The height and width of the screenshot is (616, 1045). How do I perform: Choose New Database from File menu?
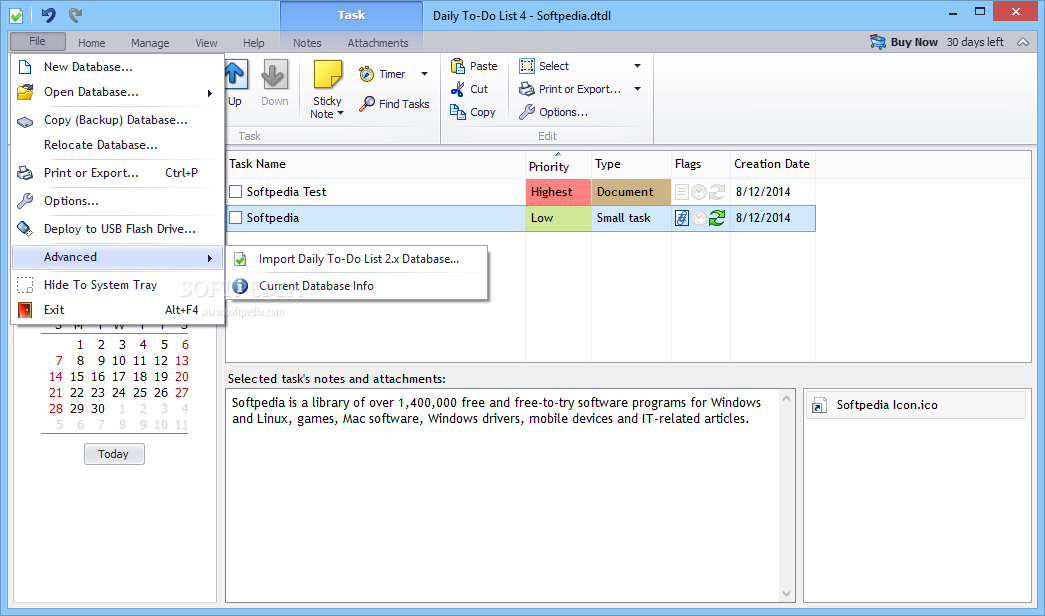(x=117, y=67)
